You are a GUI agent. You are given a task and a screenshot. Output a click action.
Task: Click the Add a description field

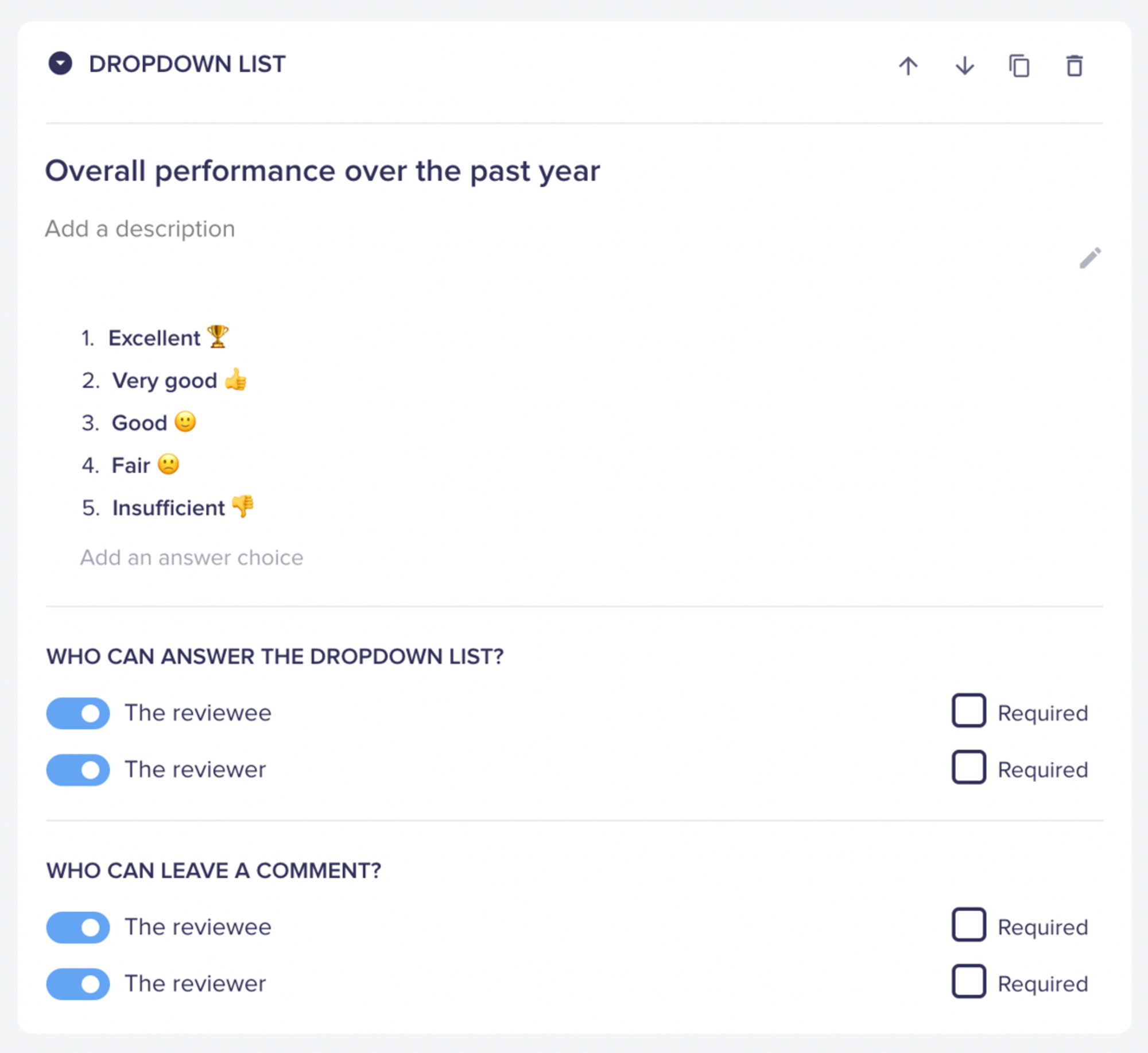140,229
